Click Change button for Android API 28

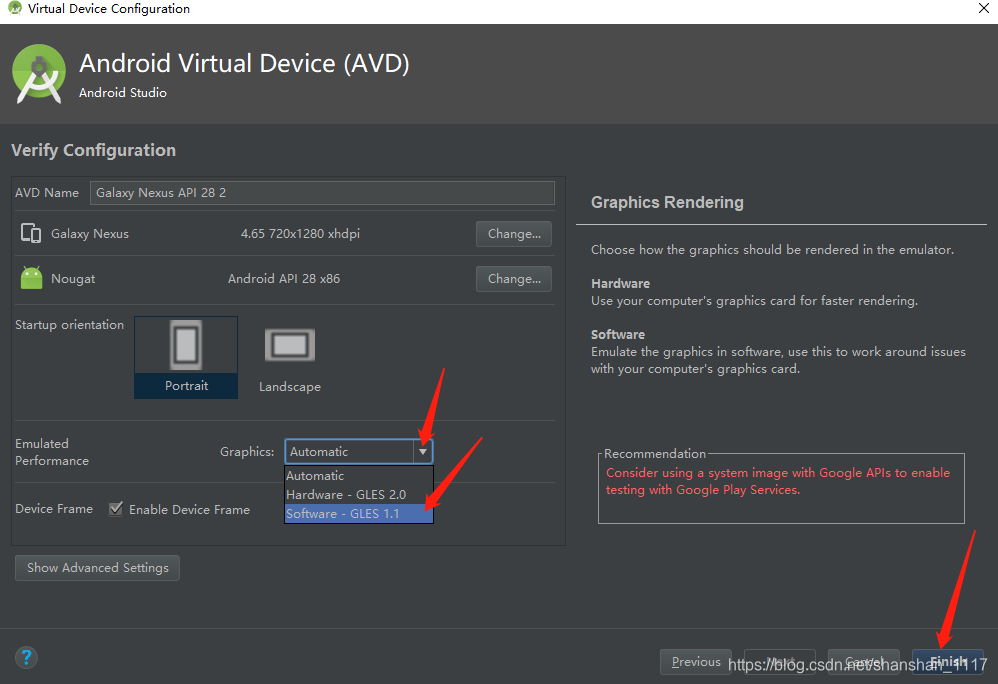(514, 279)
